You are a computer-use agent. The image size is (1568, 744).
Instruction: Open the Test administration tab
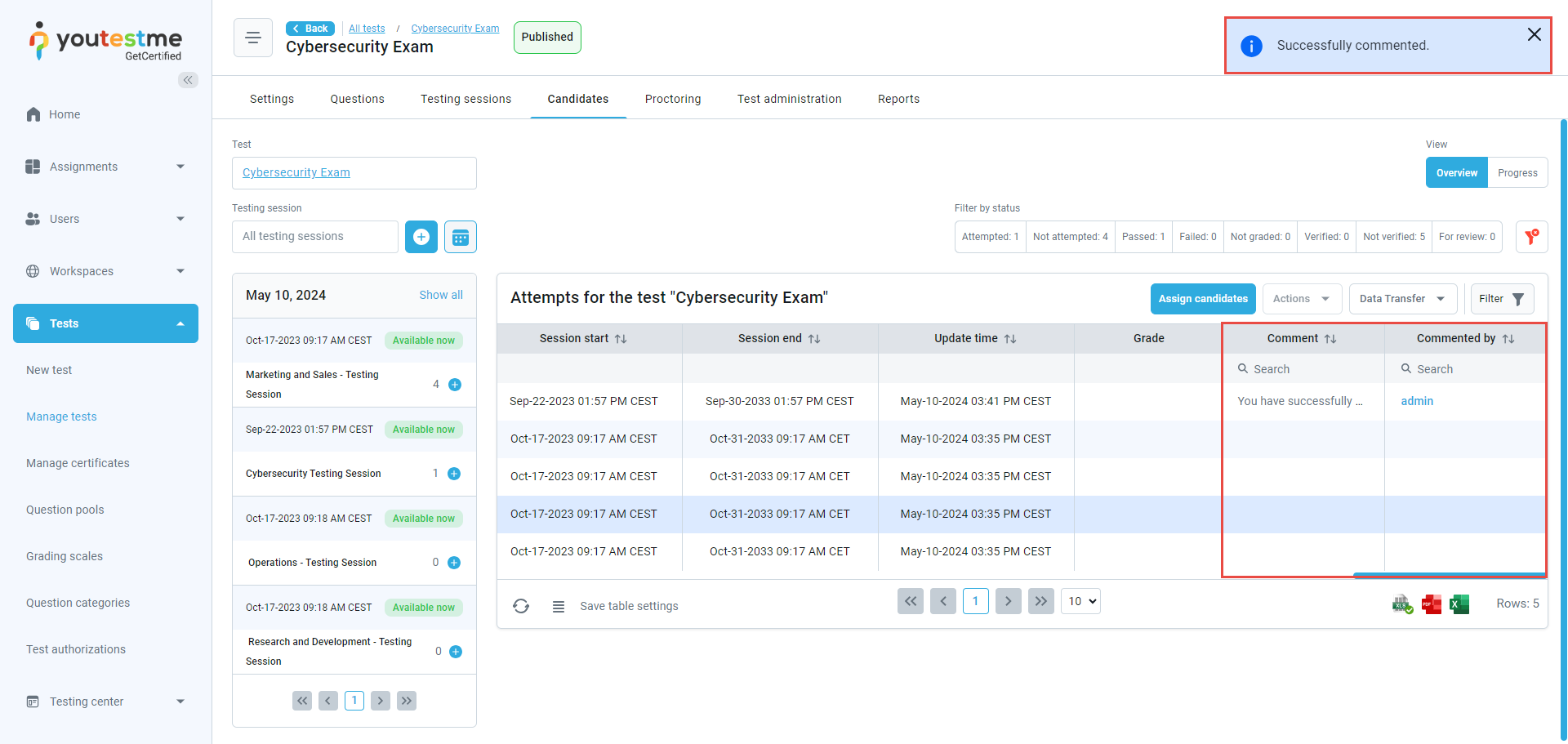point(790,99)
